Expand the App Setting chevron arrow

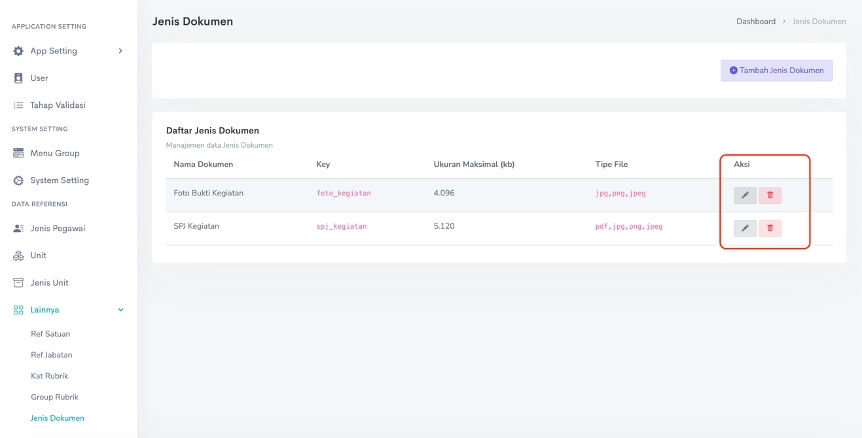click(121, 51)
